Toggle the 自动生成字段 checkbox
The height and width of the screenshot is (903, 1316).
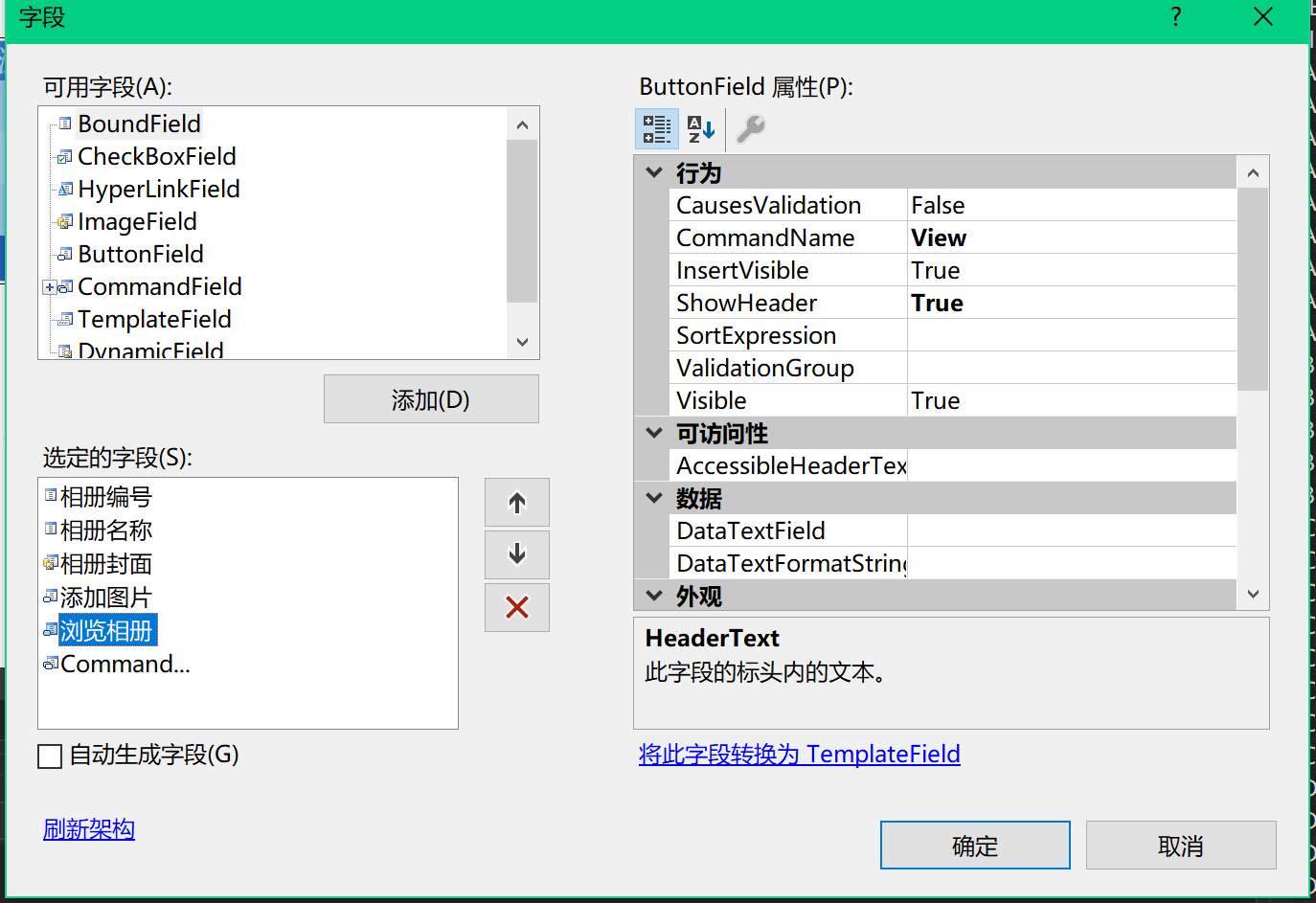tap(50, 756)
